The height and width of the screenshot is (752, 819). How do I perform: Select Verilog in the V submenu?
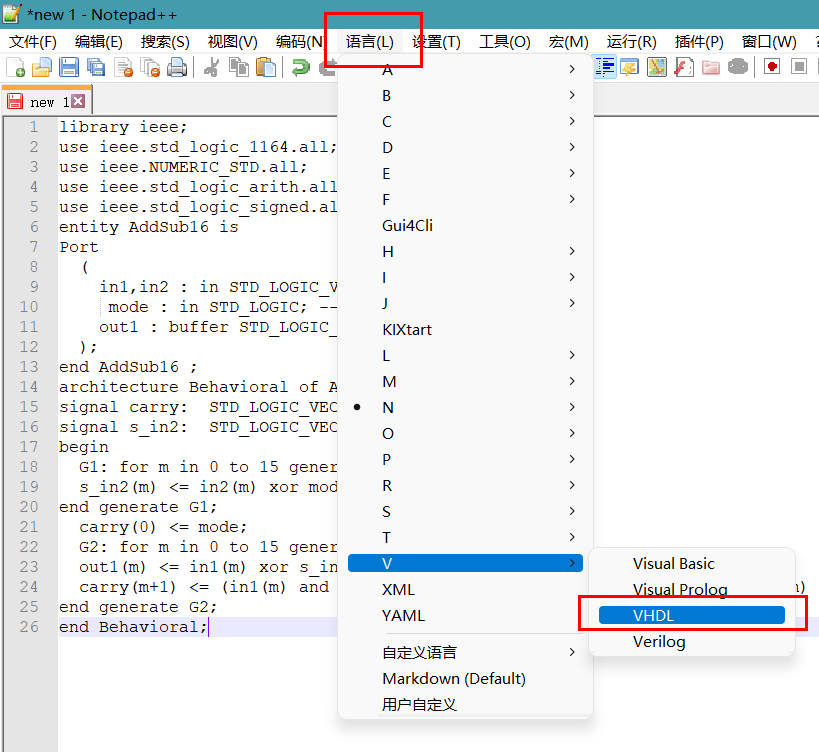692,641
